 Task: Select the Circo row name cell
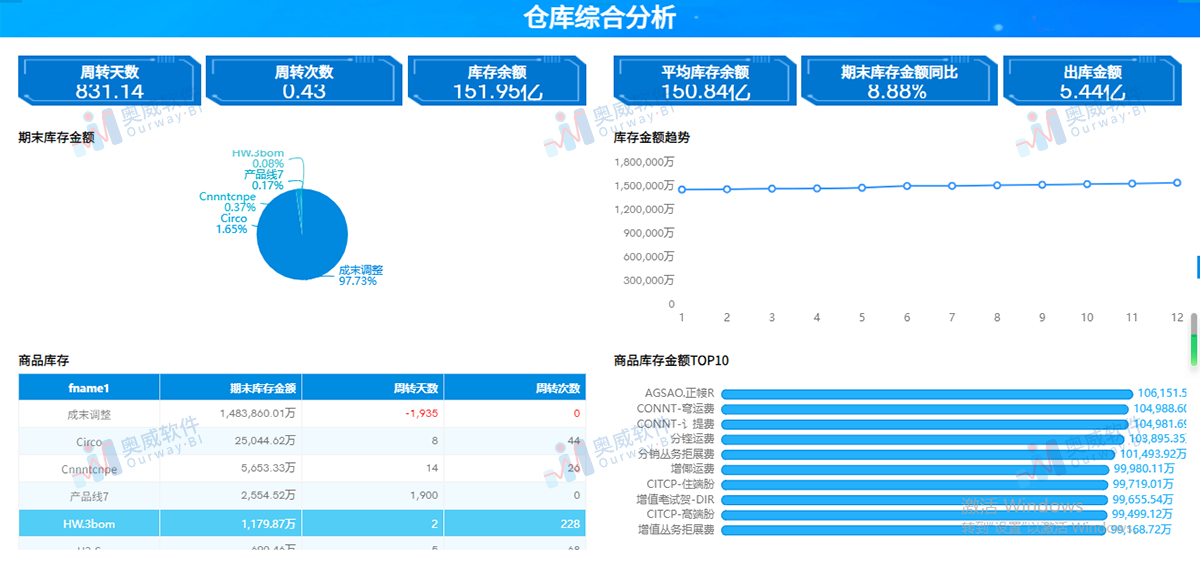coord(89,441)
